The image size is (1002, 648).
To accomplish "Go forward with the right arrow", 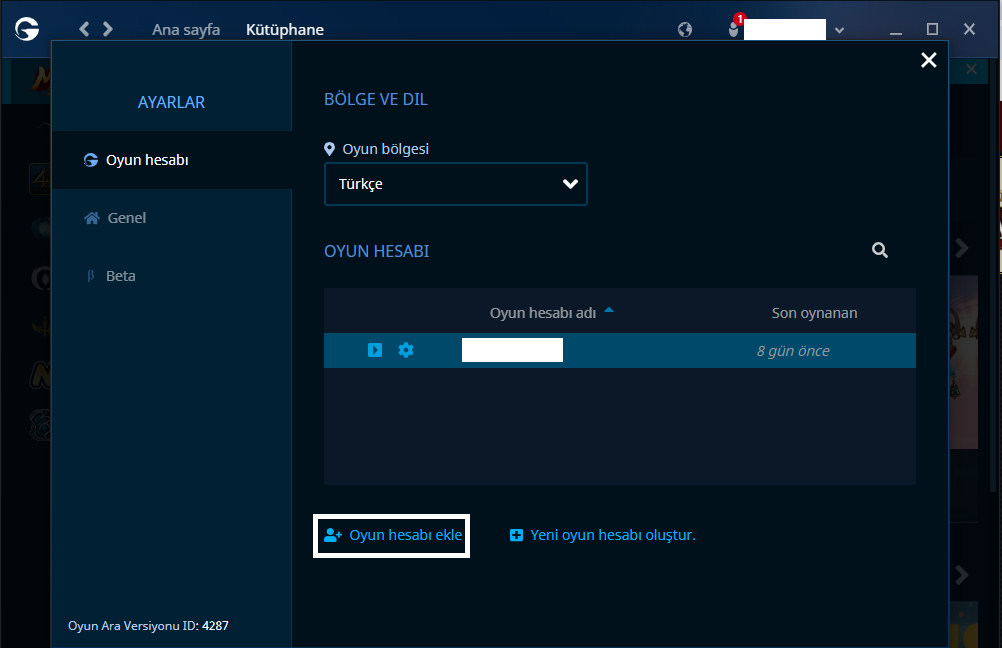I will [108, 29].
